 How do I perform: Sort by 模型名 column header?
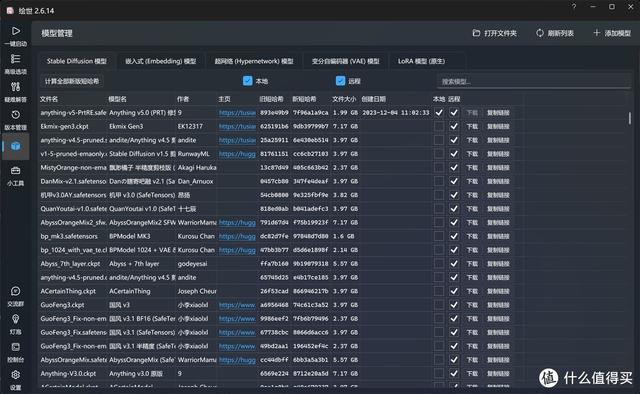[118, 99]
